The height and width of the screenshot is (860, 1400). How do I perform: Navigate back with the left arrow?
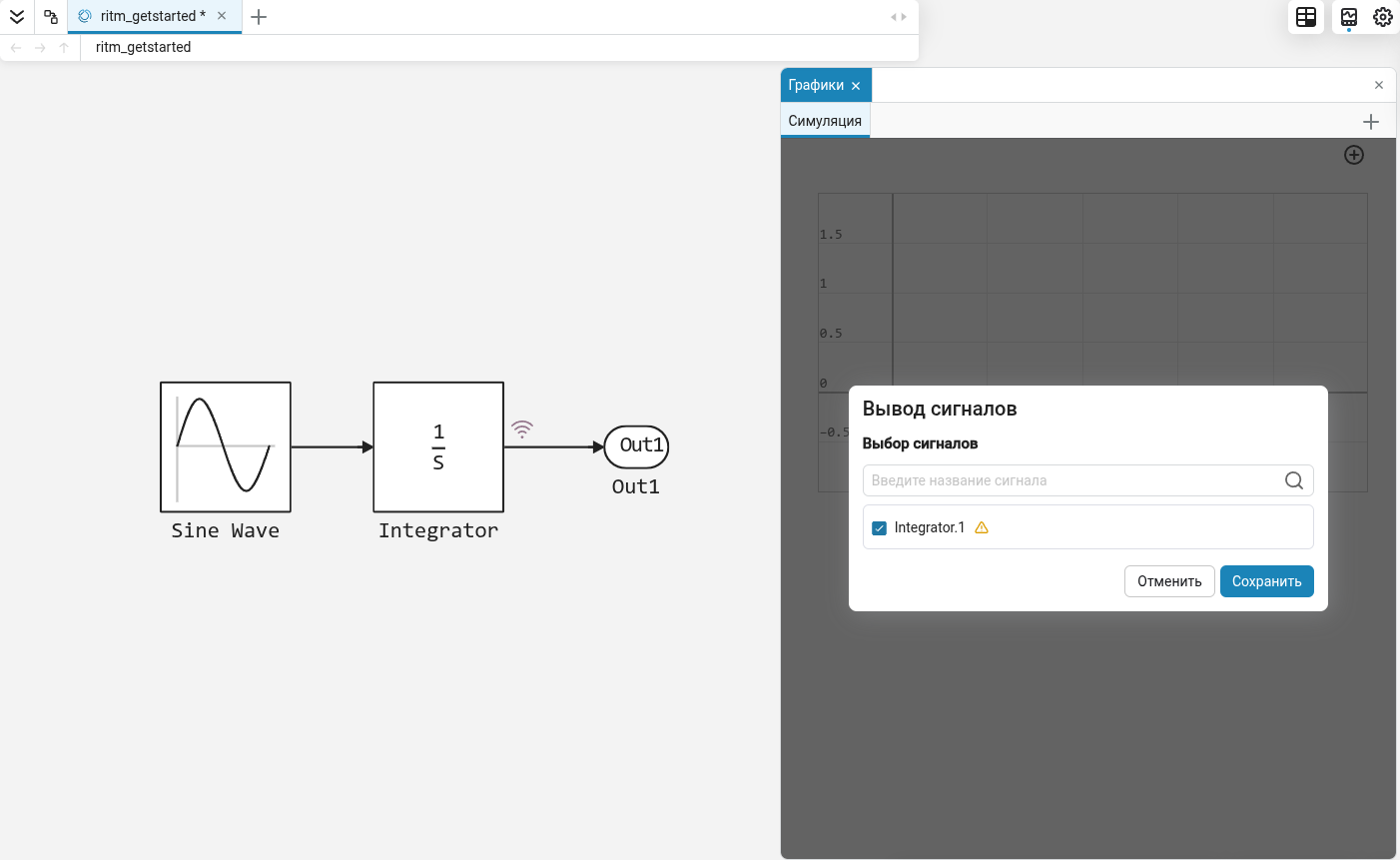[x=16, y=47]
